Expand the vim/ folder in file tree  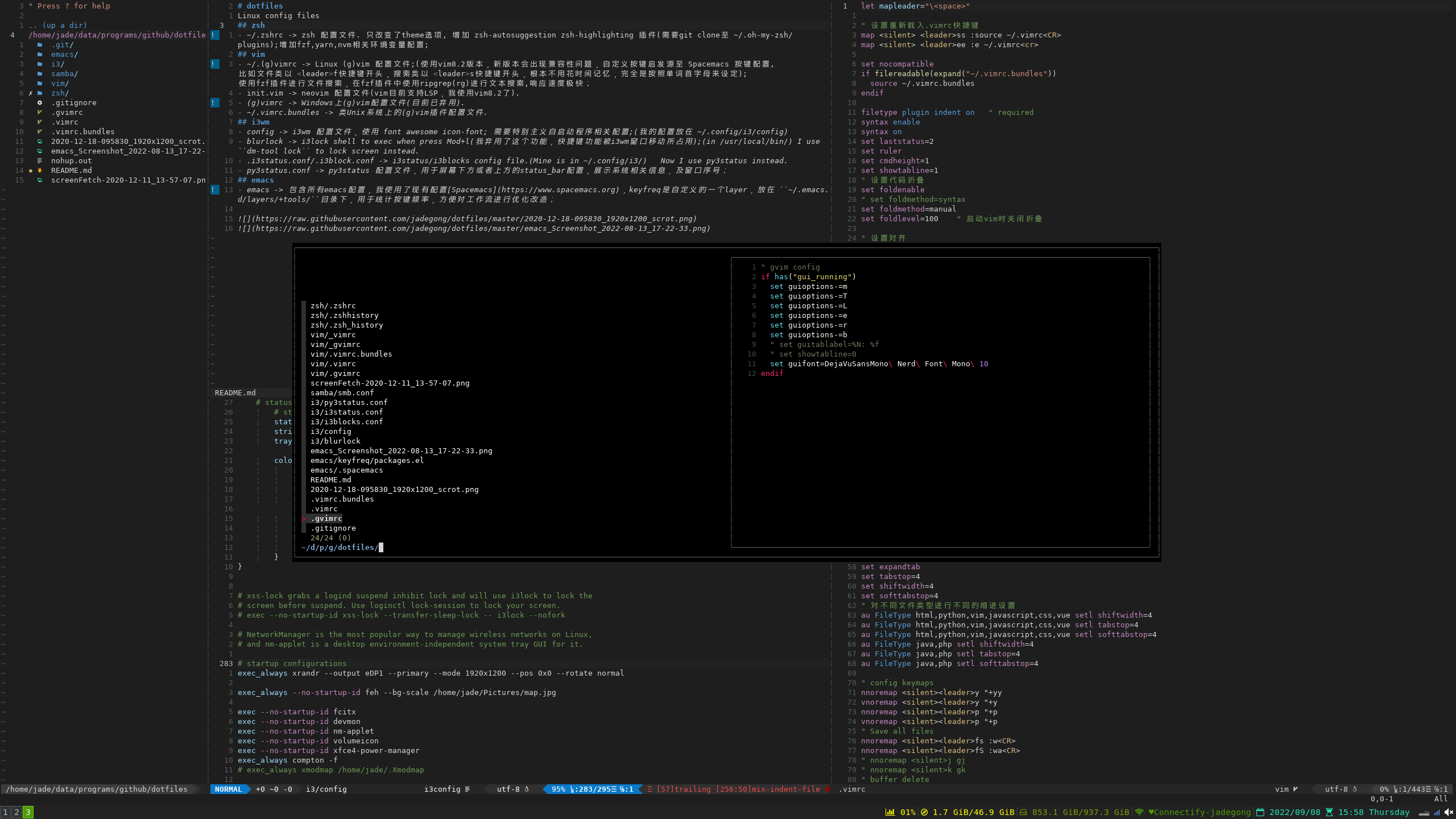tap(59, 84)
